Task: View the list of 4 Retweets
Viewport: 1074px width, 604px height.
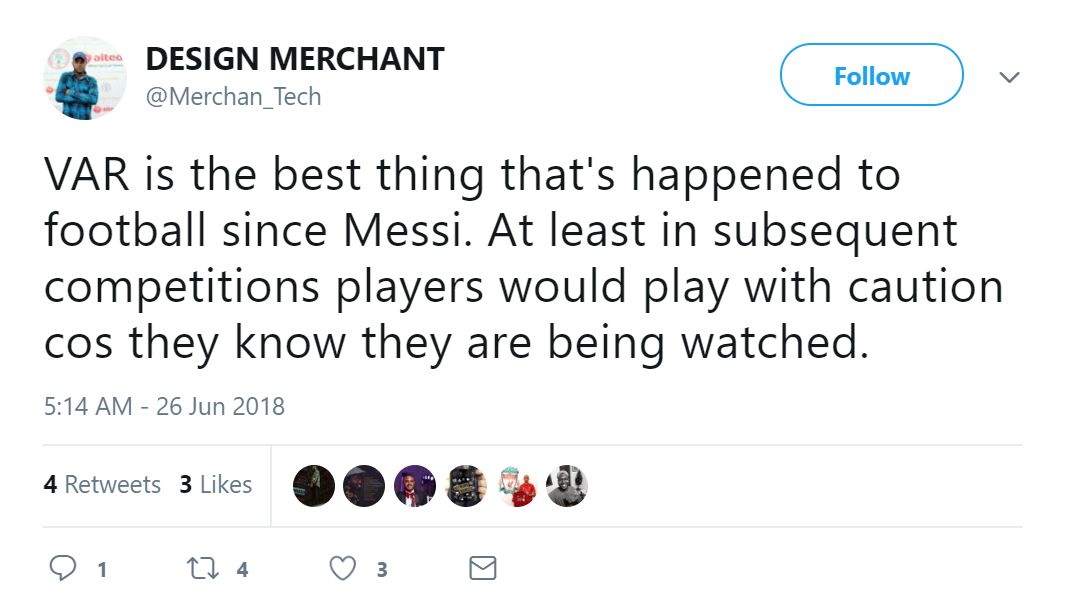Action: click(103, 485)
